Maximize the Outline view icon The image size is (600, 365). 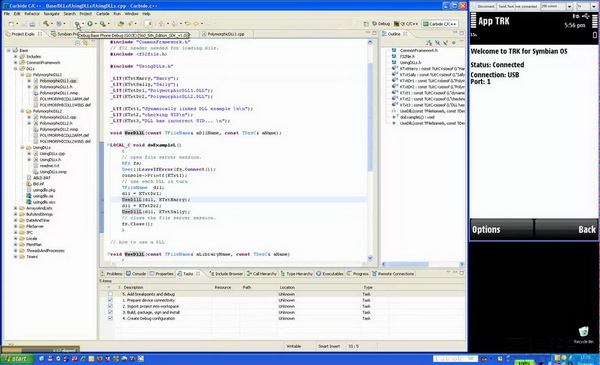pos(461,33)
